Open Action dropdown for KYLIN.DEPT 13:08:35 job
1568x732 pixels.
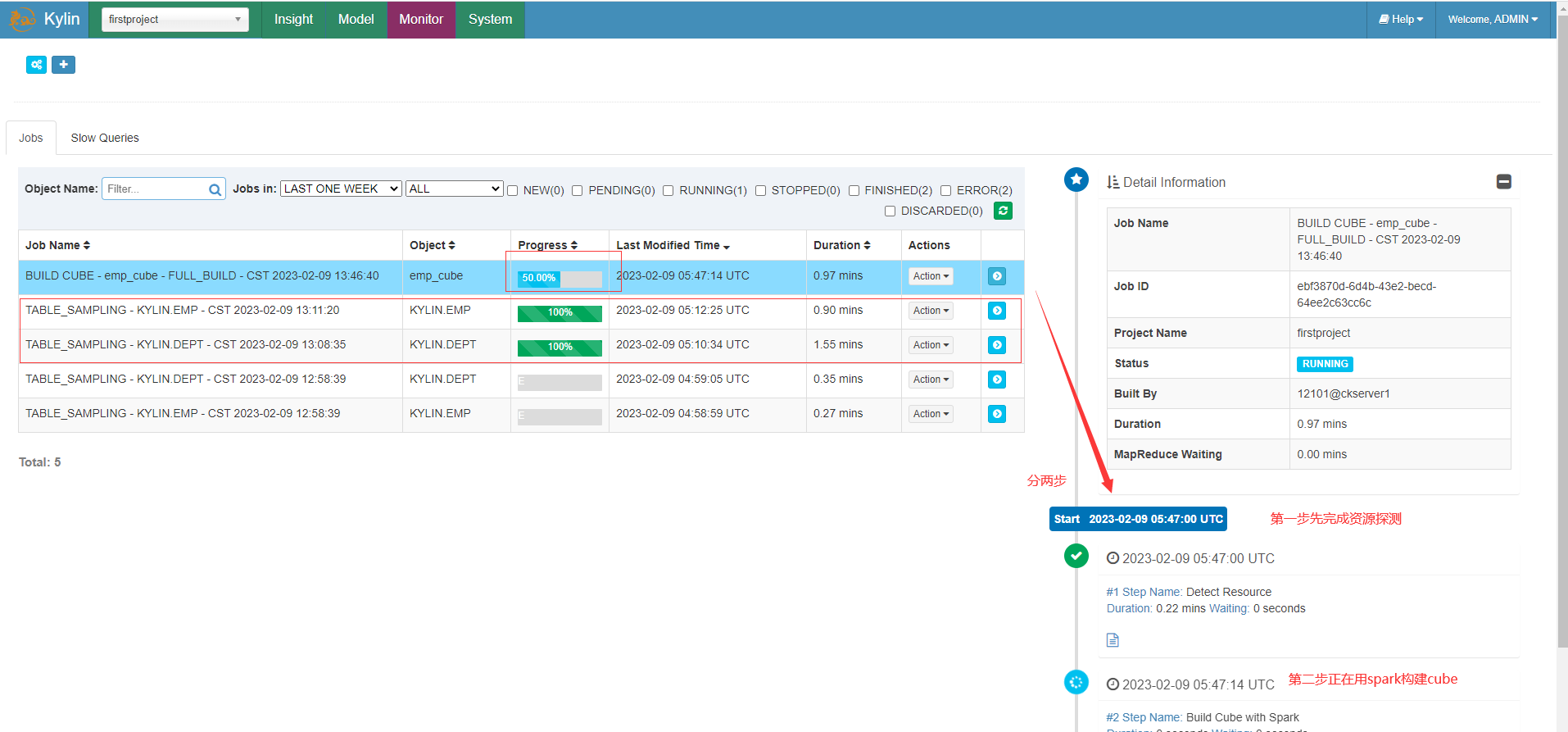[x=931, y=345]
